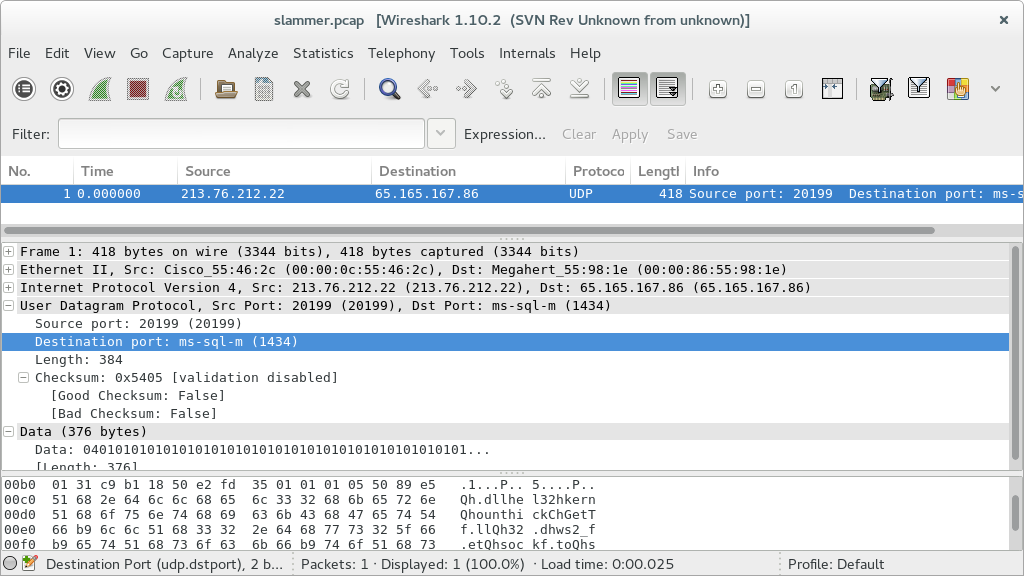Edit display filters icon

pyautogui.click(x=919, y=89)
